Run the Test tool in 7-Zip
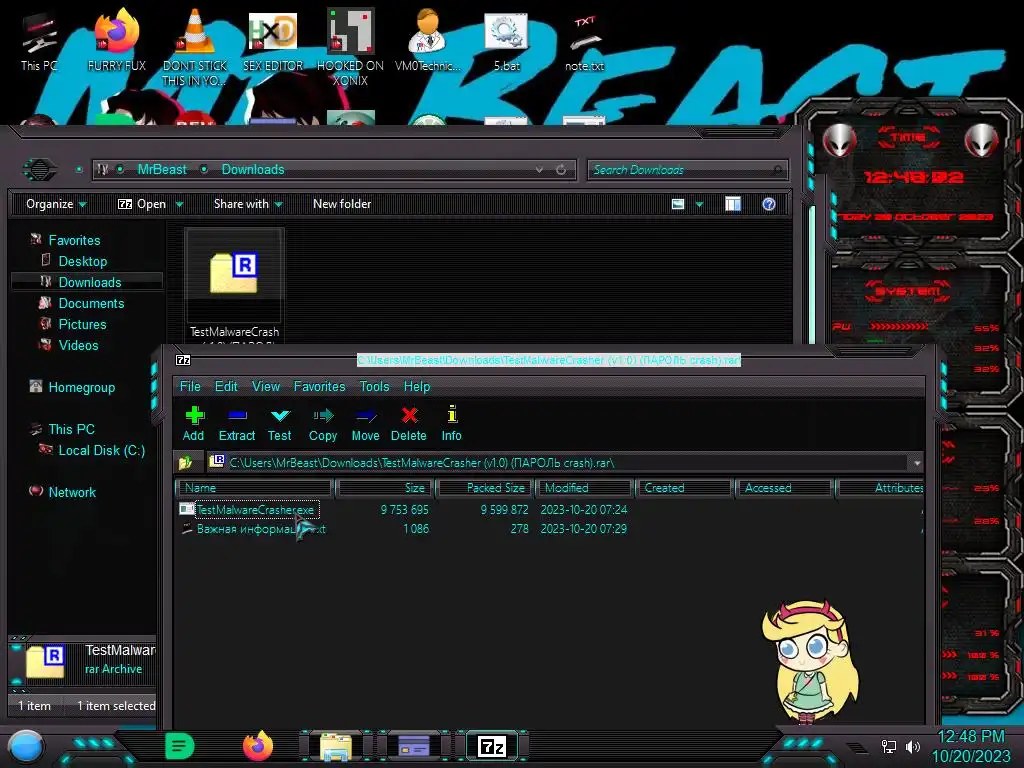1024x768 pixels. [x=280, y=424]
